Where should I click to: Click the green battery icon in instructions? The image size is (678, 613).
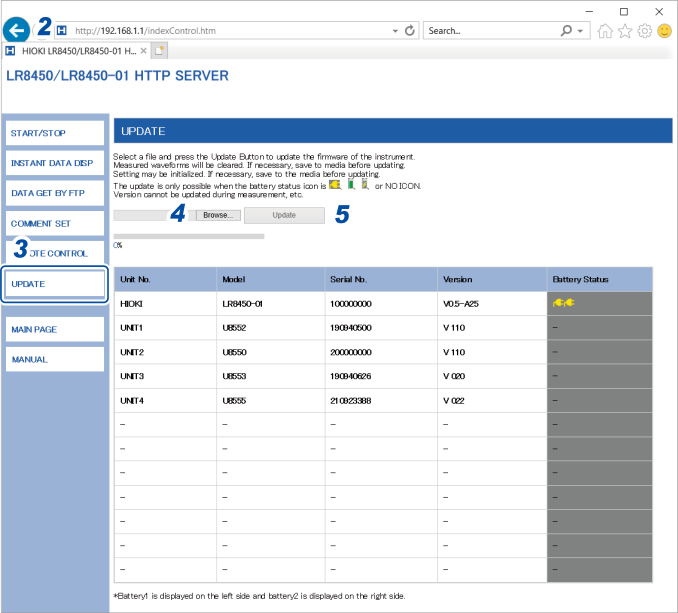coord(351,185)
